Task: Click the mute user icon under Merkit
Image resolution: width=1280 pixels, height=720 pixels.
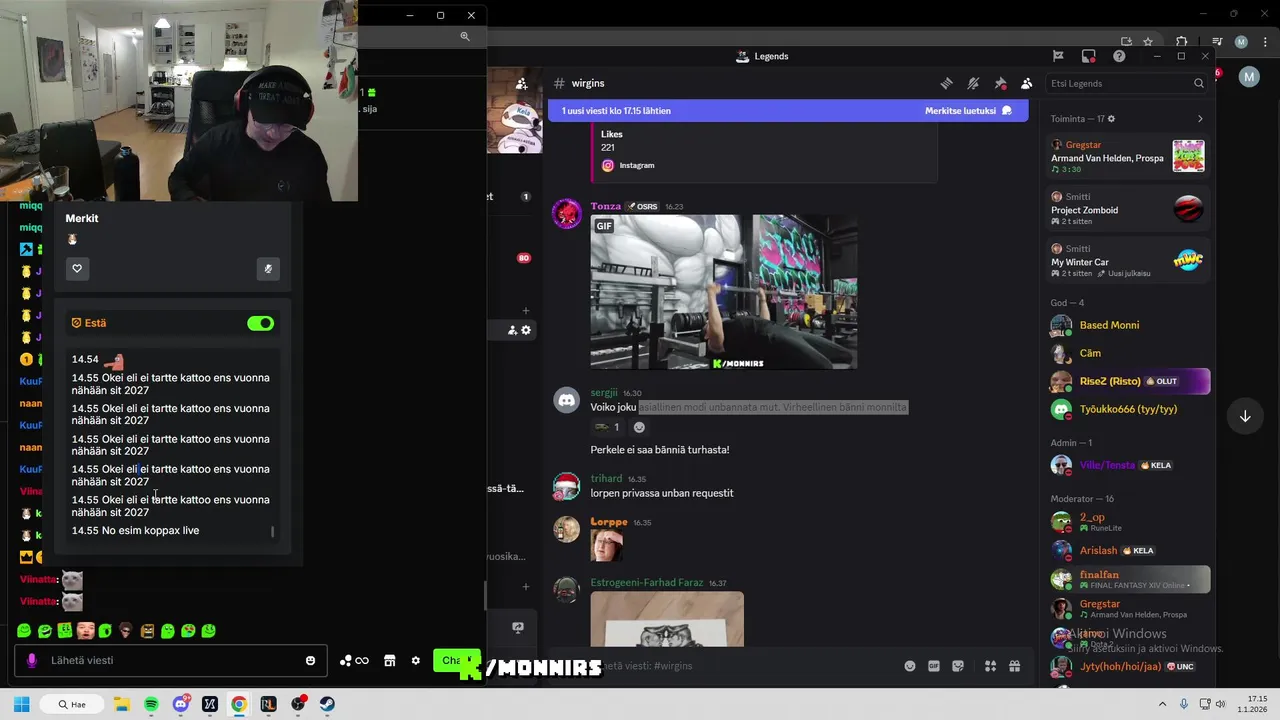Action: coord(267,268)
